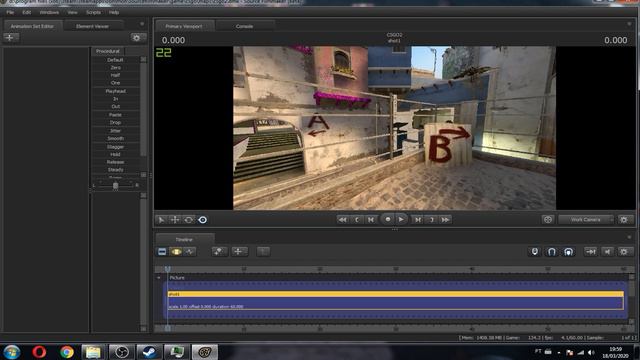Screen dimensions: 640x360
Task: Apply the Drop procedural preset
Action: click(x=116, y=122)
